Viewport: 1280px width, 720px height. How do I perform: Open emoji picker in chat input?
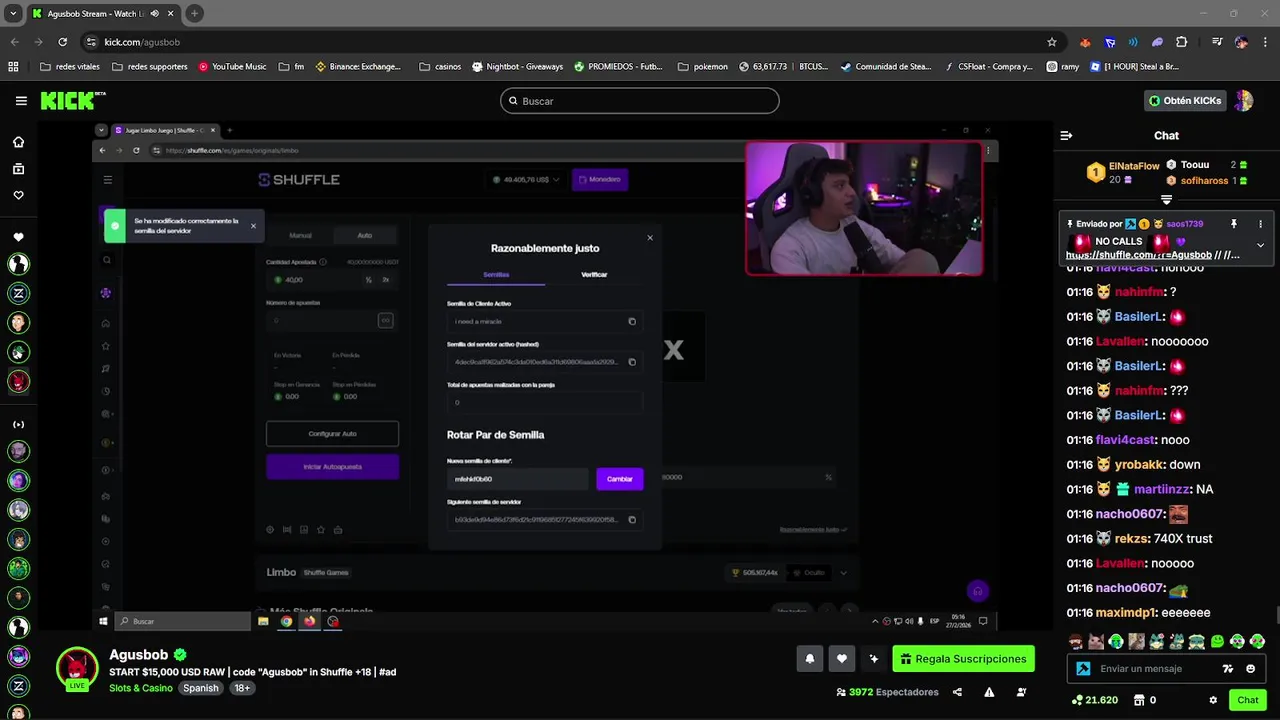tap(1250, 669)
